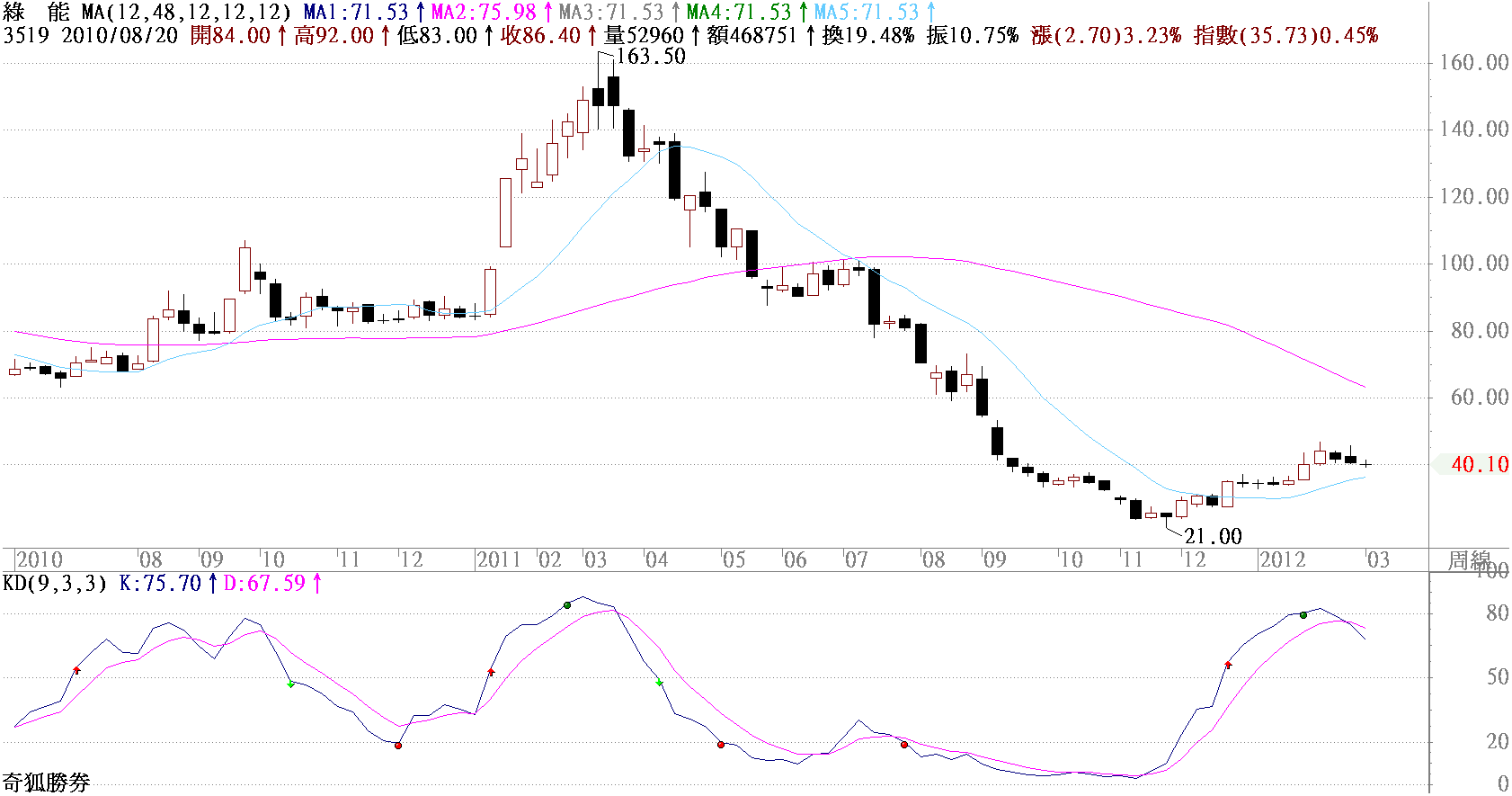Click the last red arrow KD signal

1228,665
